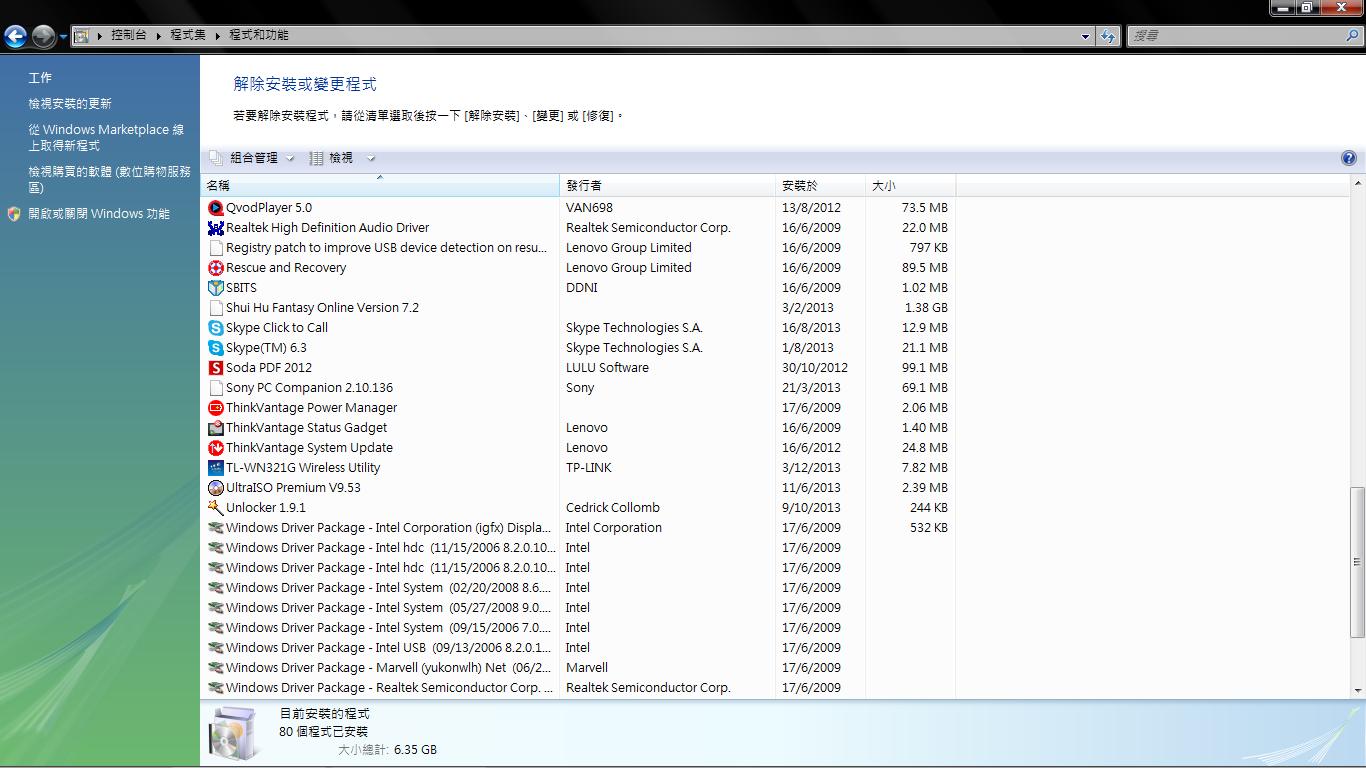This screenshot has height=768, width=1366.
Task: Click 控制台 in the address breadcrumb
Action: 129,35
